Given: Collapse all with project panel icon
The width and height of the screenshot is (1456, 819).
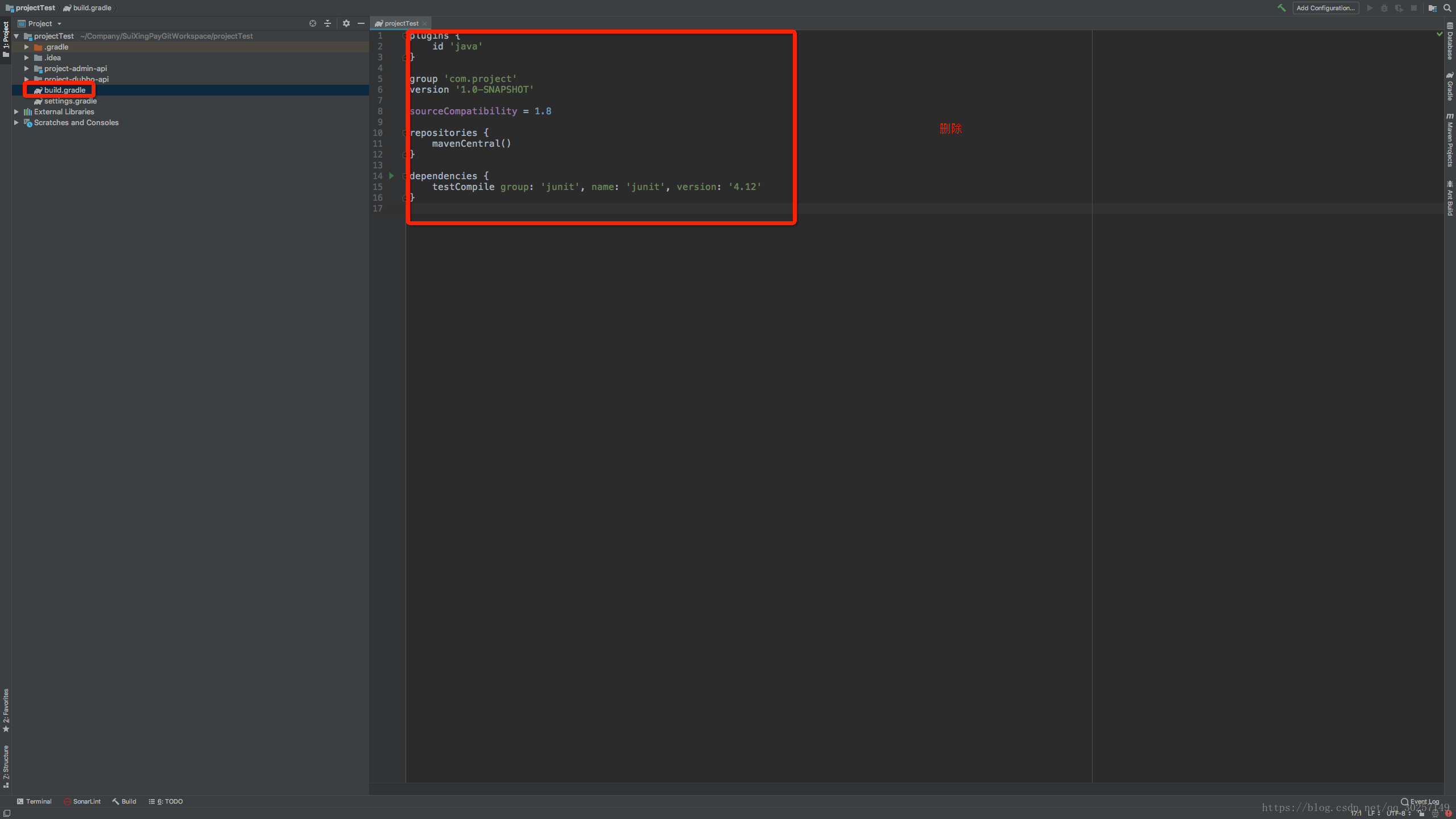Looking at the screenshot, I should 328,23.
